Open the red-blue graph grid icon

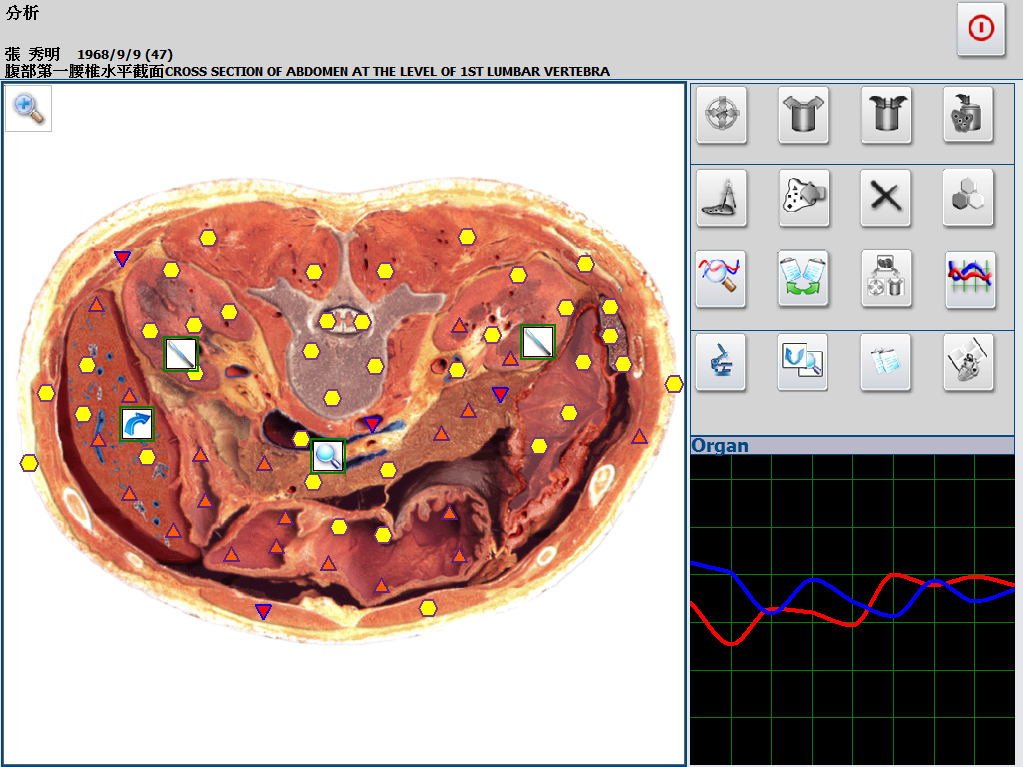click(x=968, y=279)
